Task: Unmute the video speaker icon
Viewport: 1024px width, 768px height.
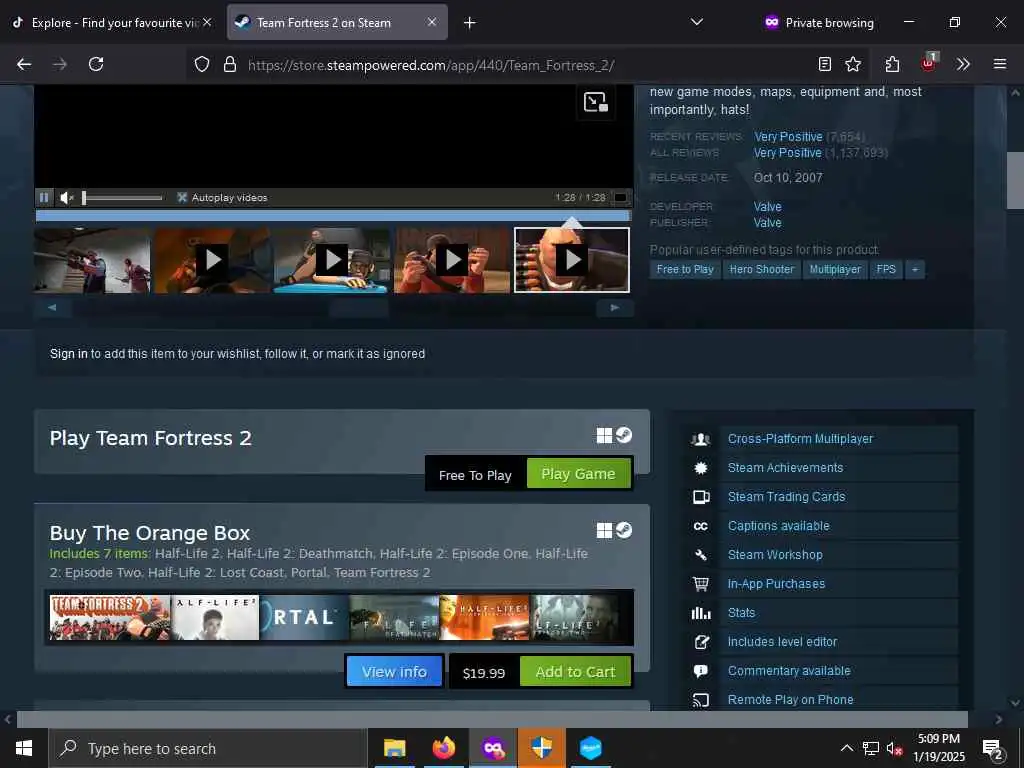Action: (67, 197)
